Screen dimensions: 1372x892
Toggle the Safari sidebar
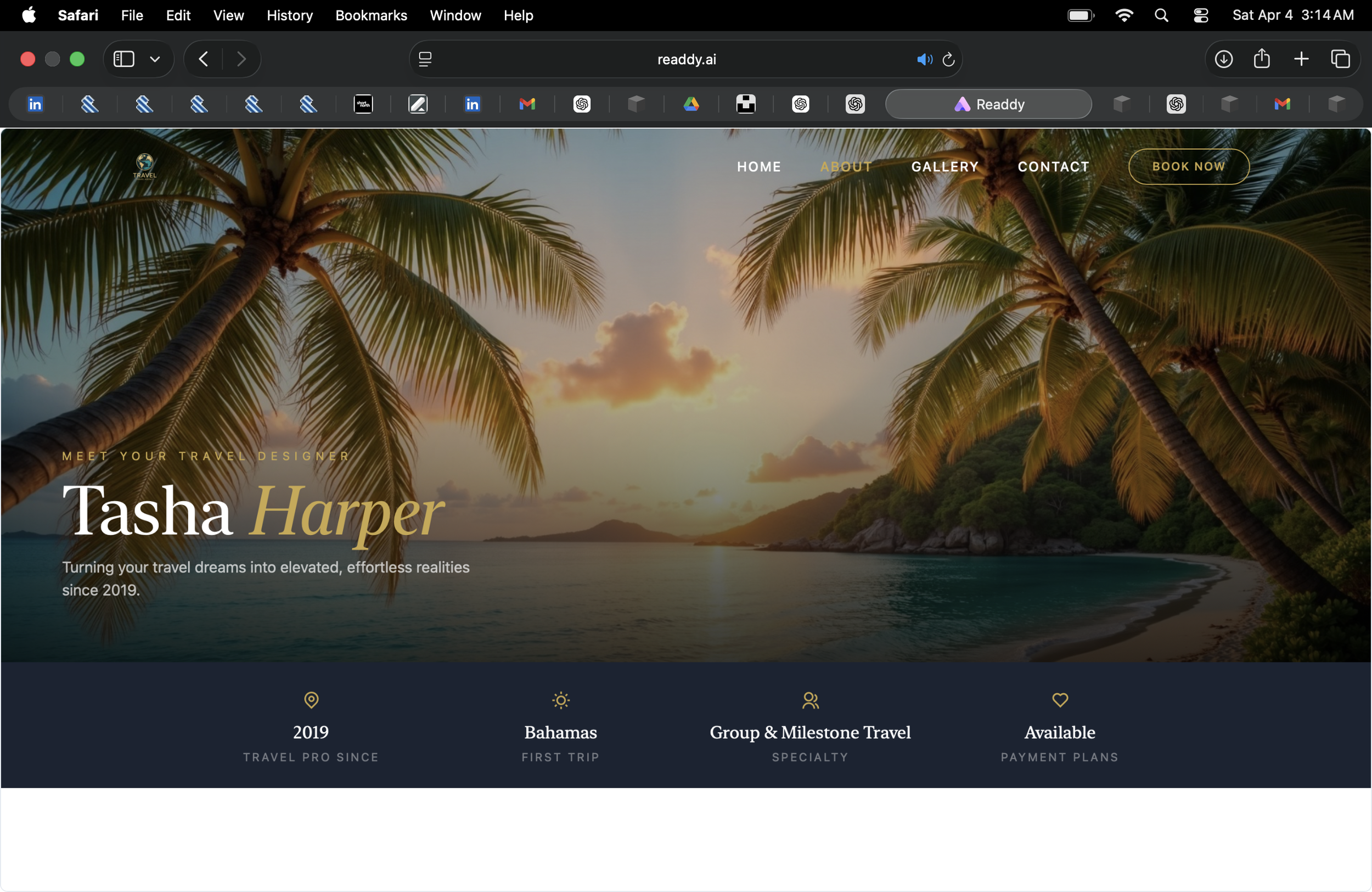pos(124,59)
